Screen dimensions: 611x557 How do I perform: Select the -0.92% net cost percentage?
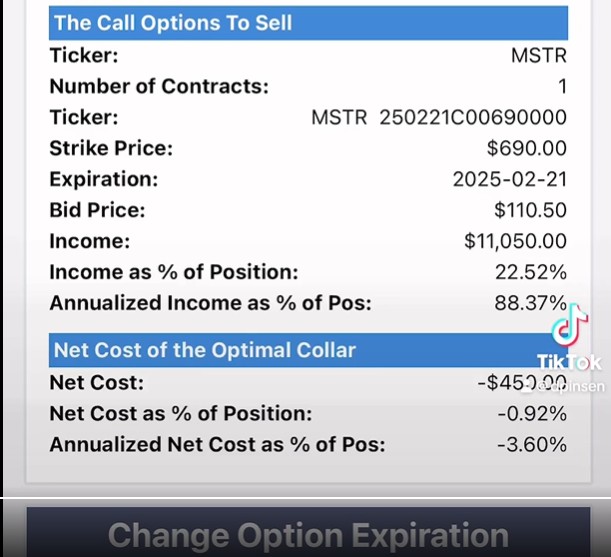[x=530, y=414]
